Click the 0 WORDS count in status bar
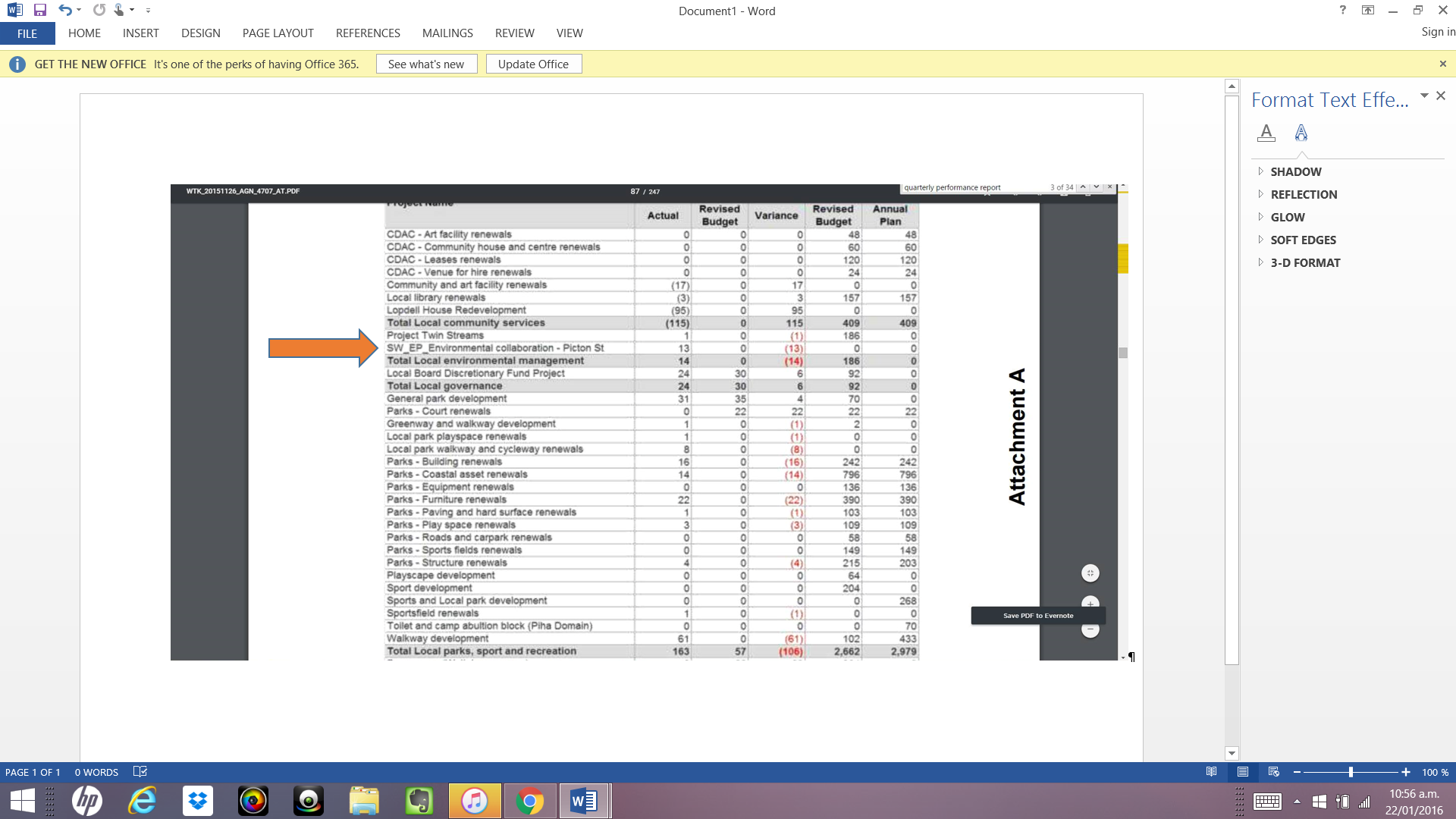The width and height of the screenshot is (1456, 819). coord(96,772)
